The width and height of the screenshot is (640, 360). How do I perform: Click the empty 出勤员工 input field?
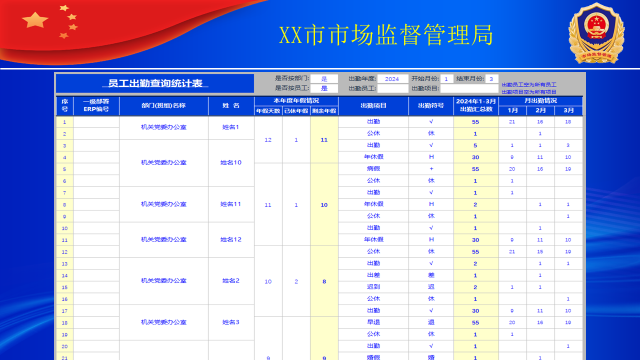point(392,88)
